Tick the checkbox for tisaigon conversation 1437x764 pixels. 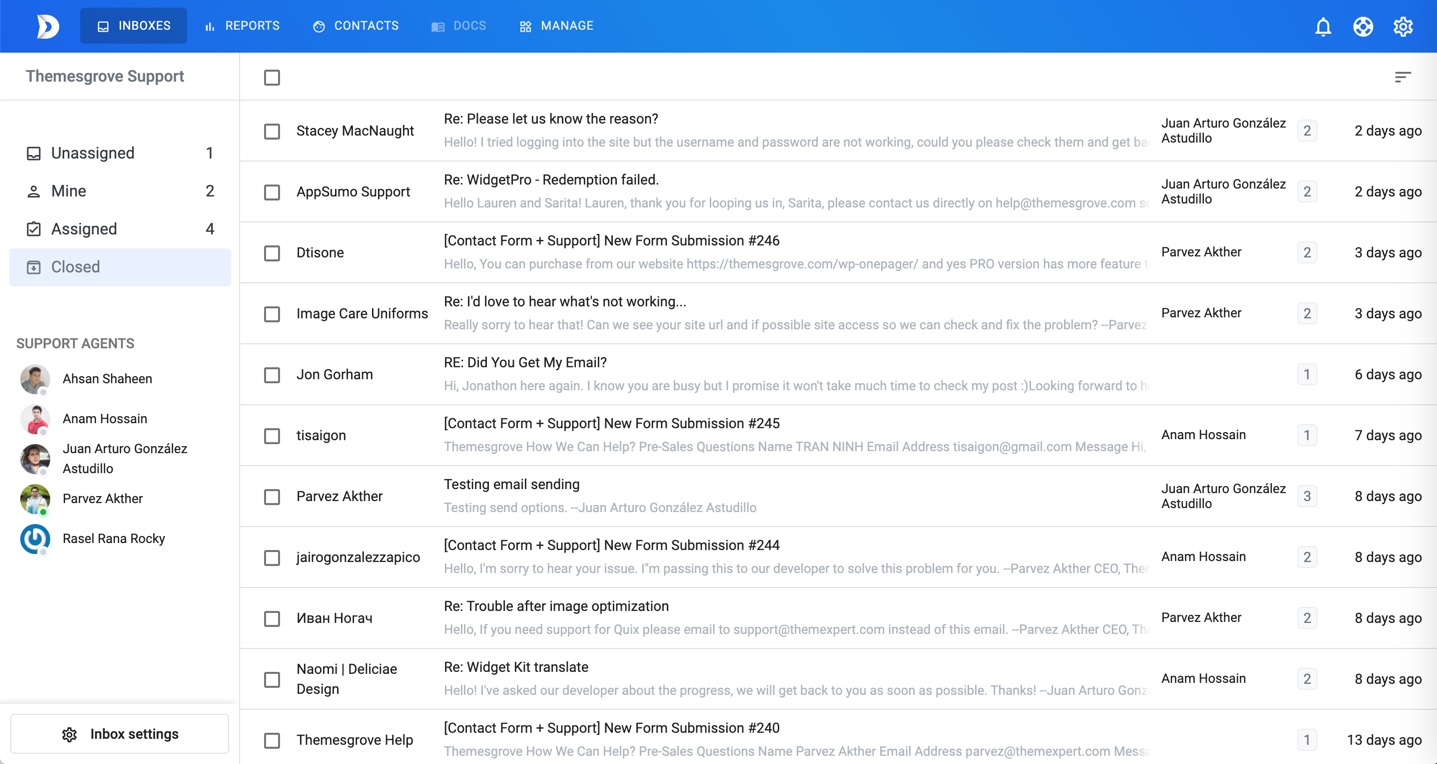272,436
